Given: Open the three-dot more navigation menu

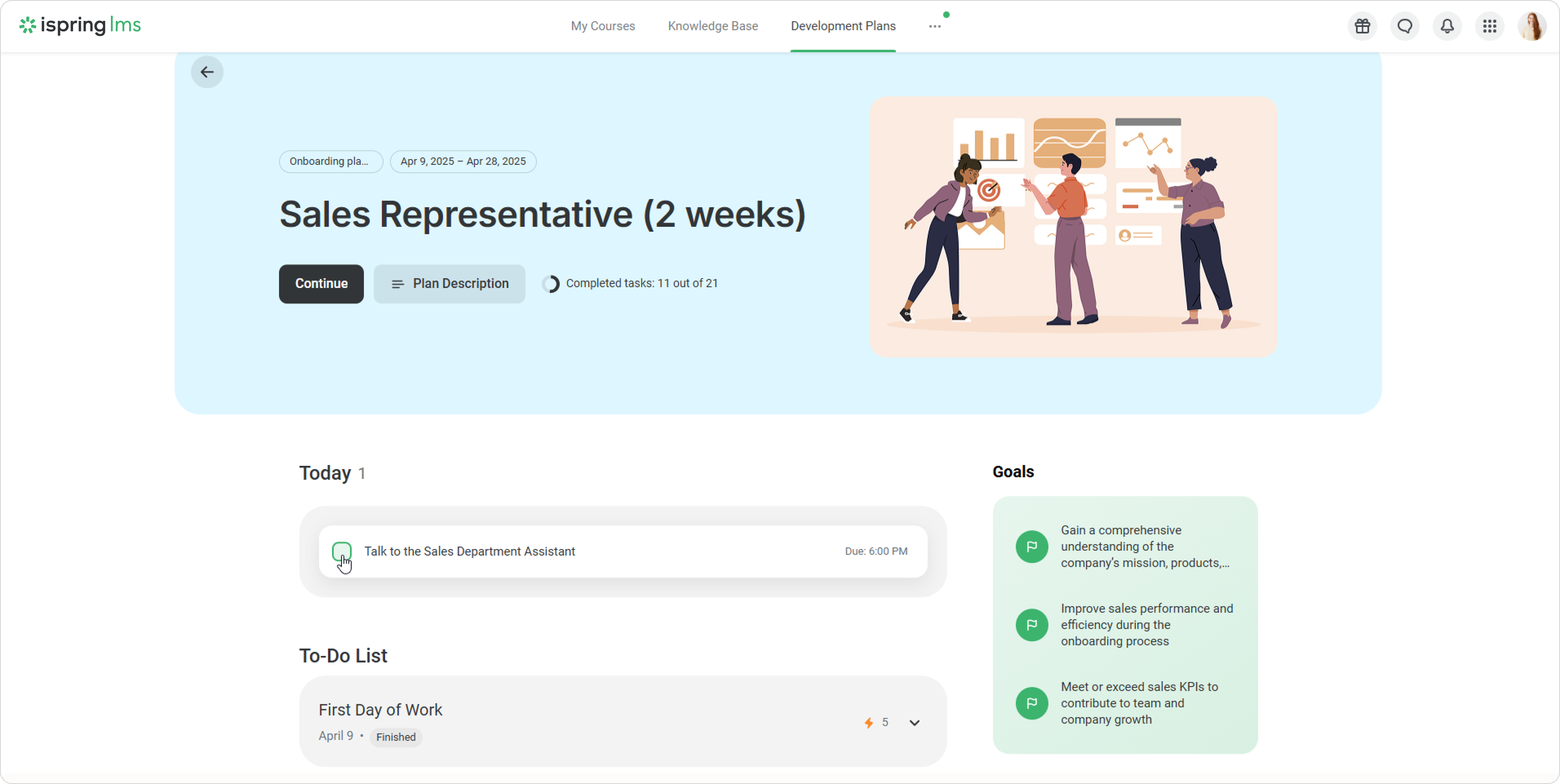Looking at the screenshot, I should [935, 26].
